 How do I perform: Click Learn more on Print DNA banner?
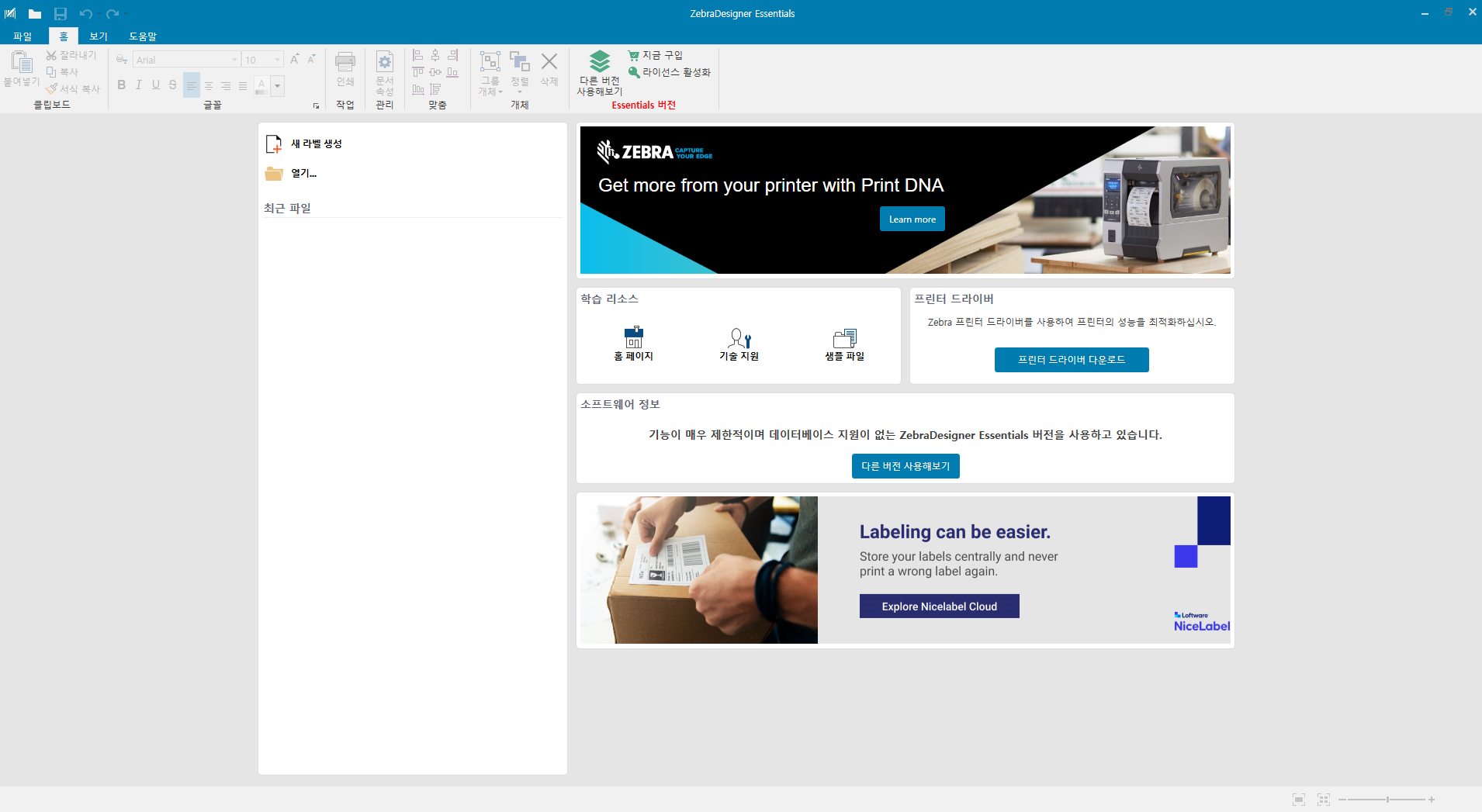pos(912,219)
